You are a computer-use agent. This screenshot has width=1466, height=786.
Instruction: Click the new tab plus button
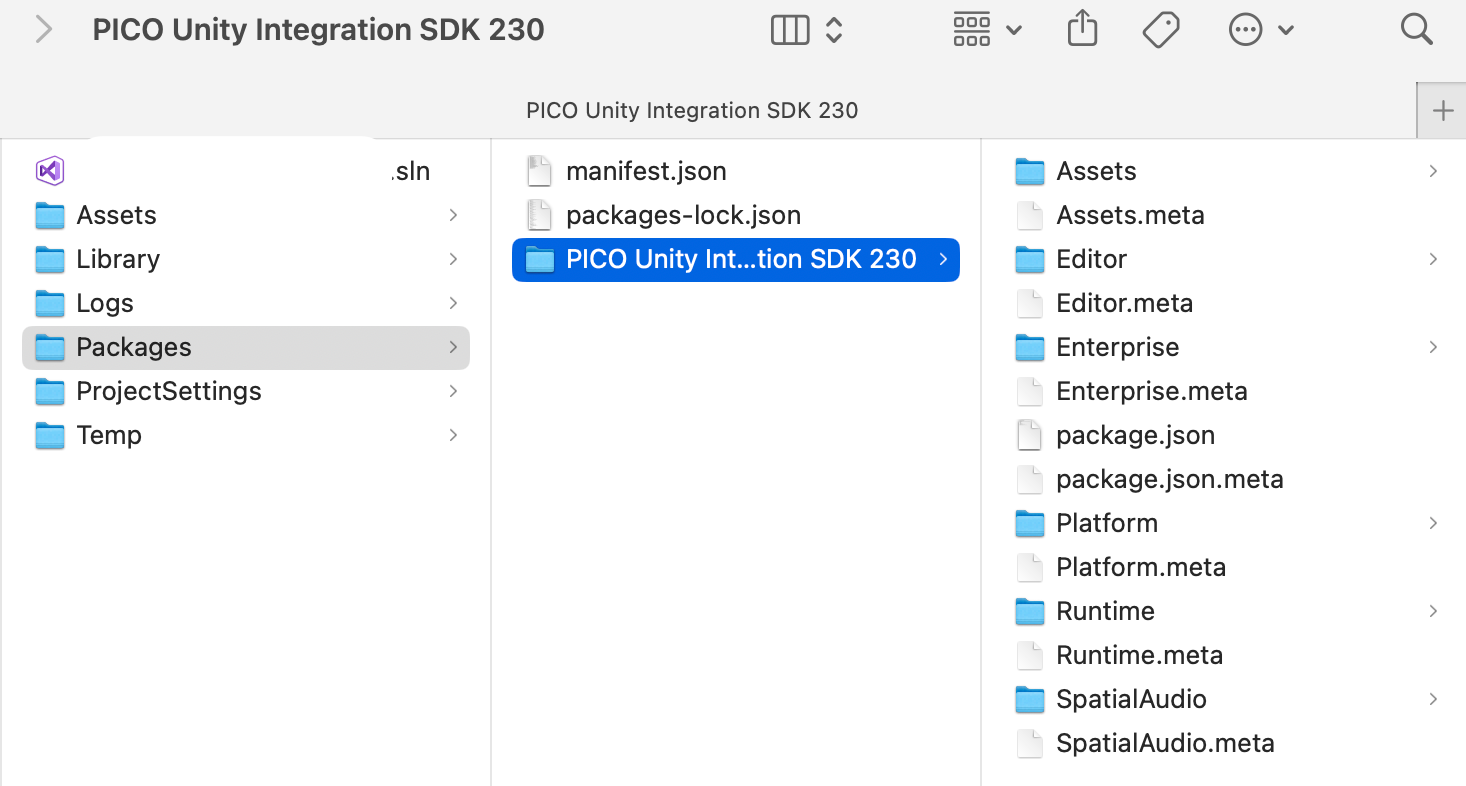(x=1444, y=110)
